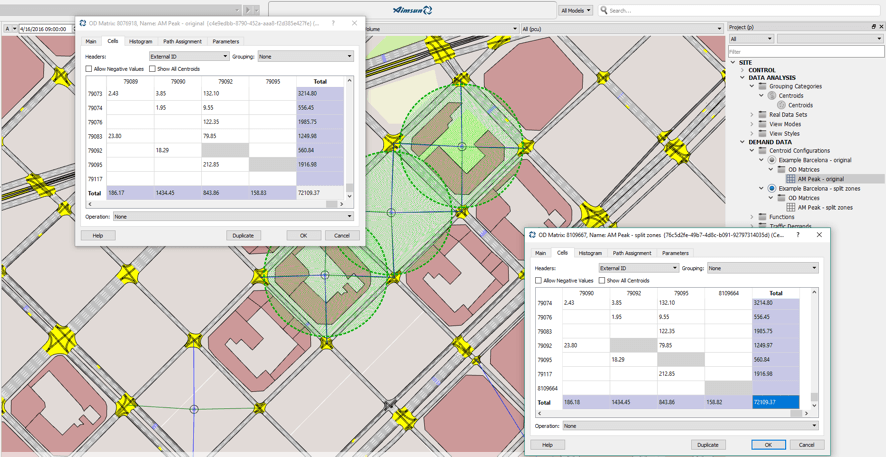This screenshot has height=457, width=886.
Task: Enable Show All Centroids in original matrix dialog
Action: click(153, 68)
